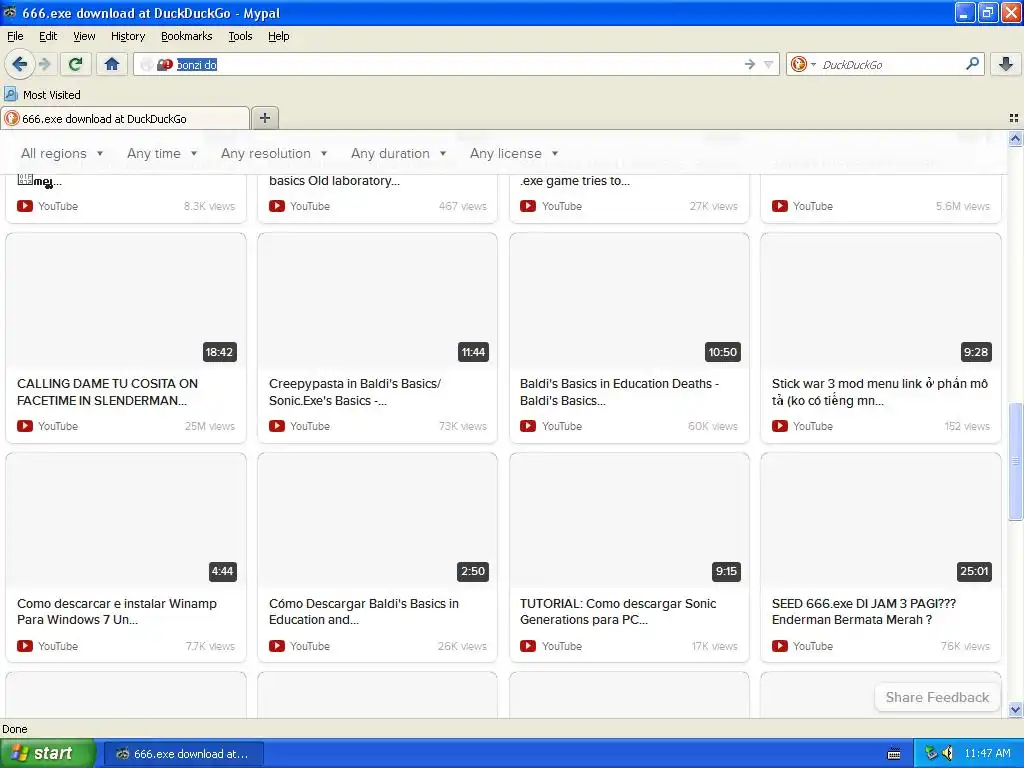Click the scrollbar down arrow
This screenshot has height=768, width=1024.
pyautogui.click(x=1015, y=709)
